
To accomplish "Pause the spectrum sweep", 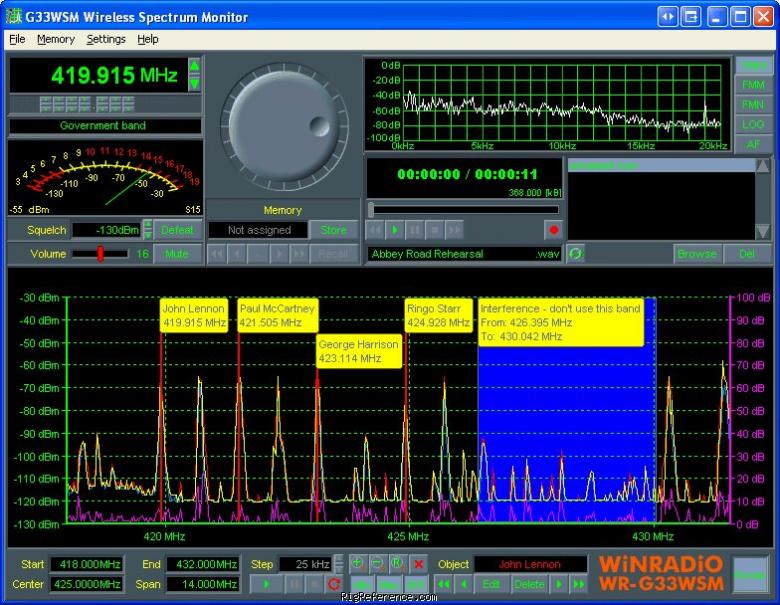I will [x=294, y=584].
